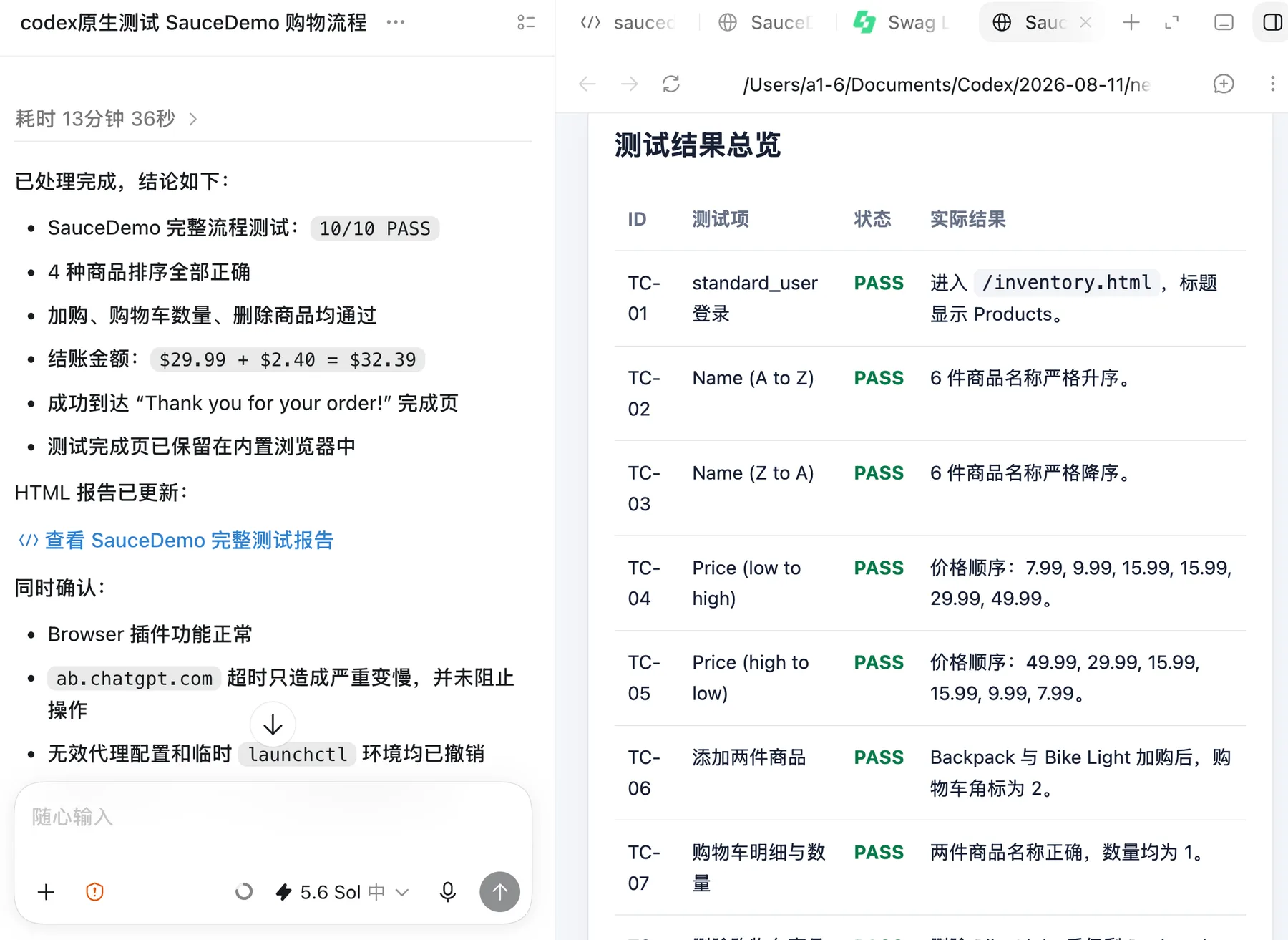Start voice input with the microphone icon
Viewport: 1288px width, 940px height.
click(x=448, y=892)
